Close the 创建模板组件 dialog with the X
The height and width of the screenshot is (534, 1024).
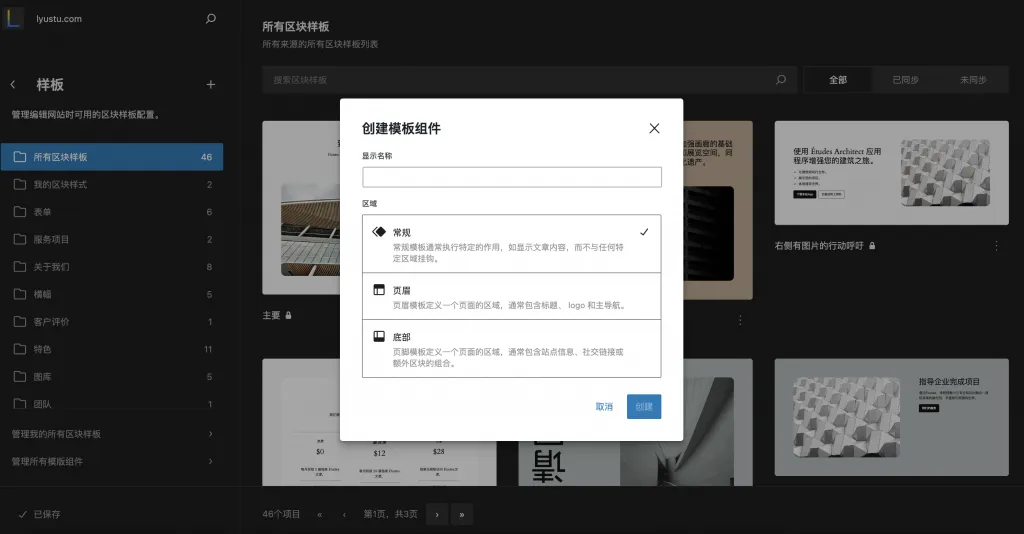(x=654, y=128)
